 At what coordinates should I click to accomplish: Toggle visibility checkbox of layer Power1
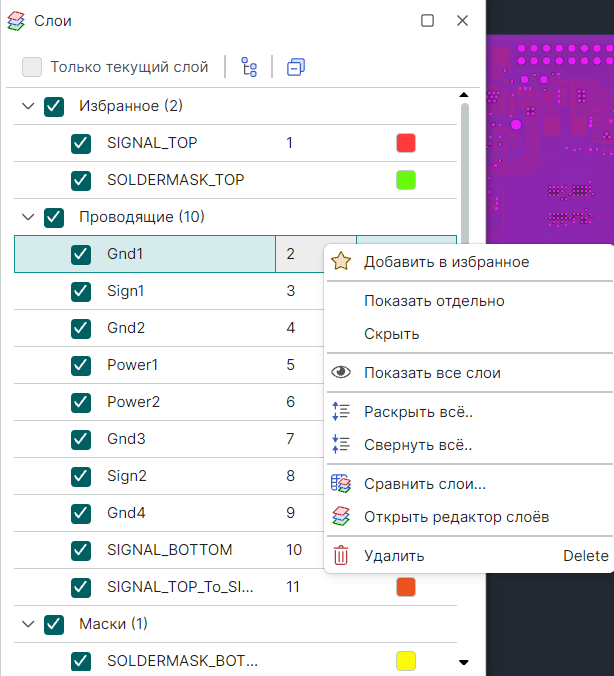[81, 366]
